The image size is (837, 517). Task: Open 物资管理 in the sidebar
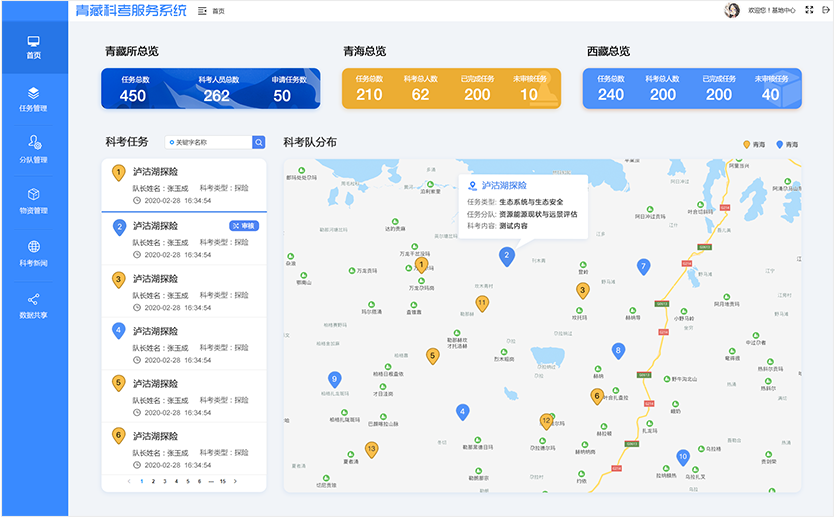[x=34, y=201]
